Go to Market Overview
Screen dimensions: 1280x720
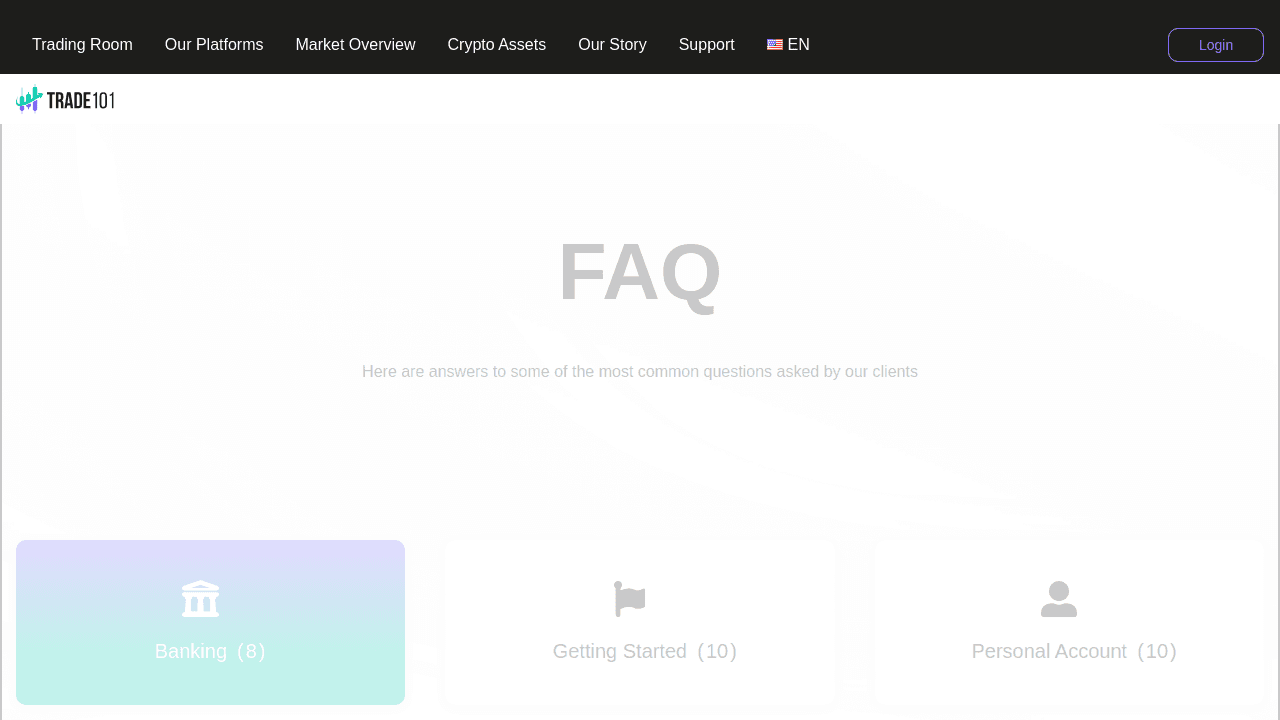pos(355,45)
